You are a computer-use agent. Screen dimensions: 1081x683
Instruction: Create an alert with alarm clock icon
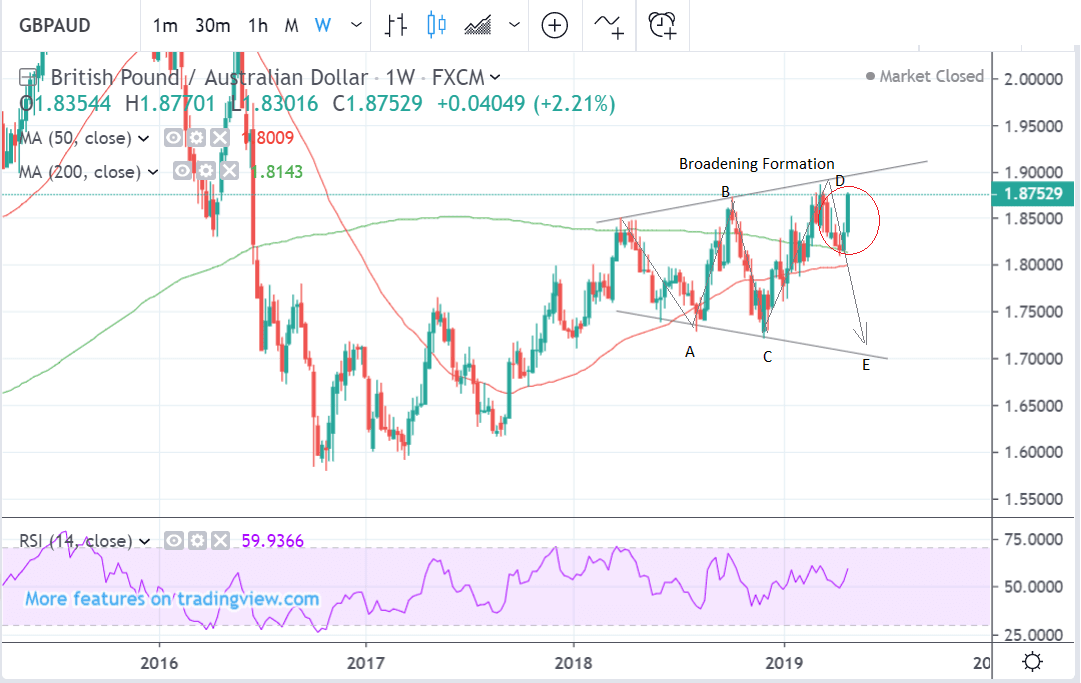point(662,25)
